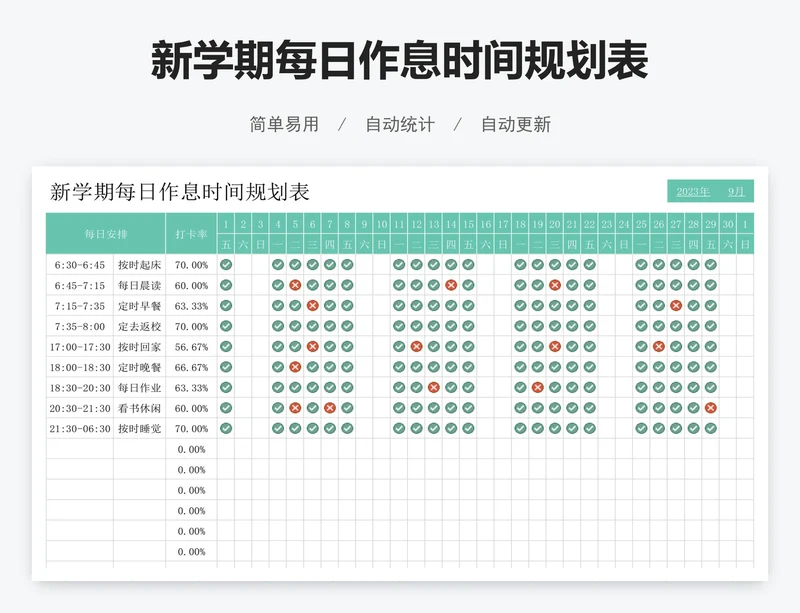Click the red X for 定时晚餐 on day 5
The width and height of the screenshot is (800, 613).
click(295, 367)
